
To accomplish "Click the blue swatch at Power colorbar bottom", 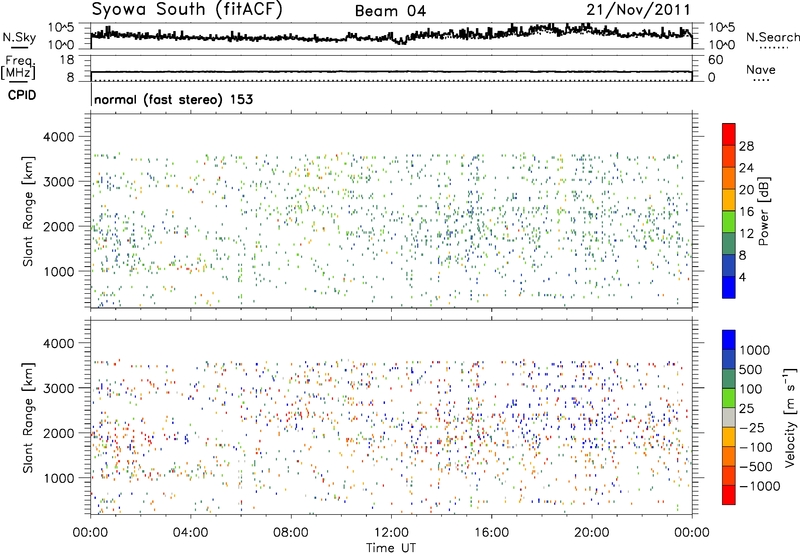I will (729, 287).
